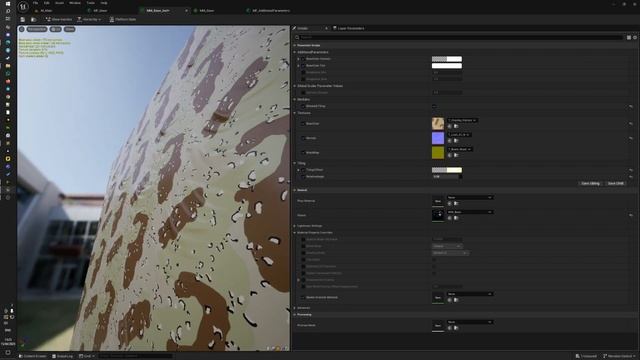Click the Save asset toolbar icon
Image resolution: width=640 pixels, height=360 pixels.
pyautogui.click(x=22, y=19)
